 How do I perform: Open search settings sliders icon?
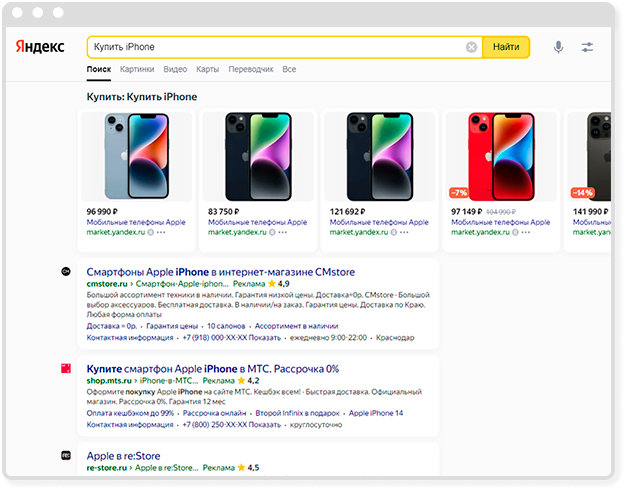587,47
